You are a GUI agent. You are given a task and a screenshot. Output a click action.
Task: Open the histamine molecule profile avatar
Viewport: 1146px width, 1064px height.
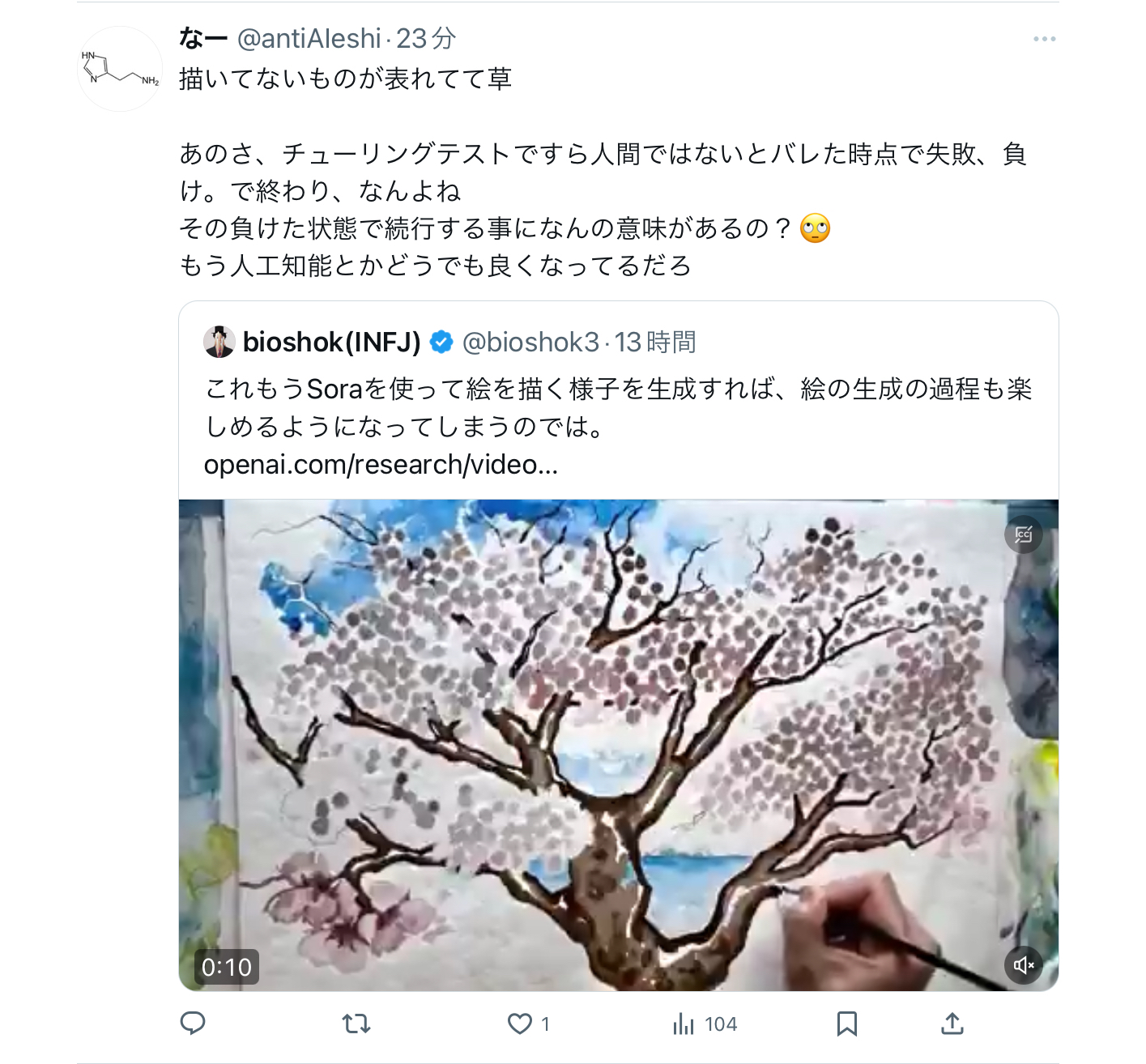coord(120,69)
